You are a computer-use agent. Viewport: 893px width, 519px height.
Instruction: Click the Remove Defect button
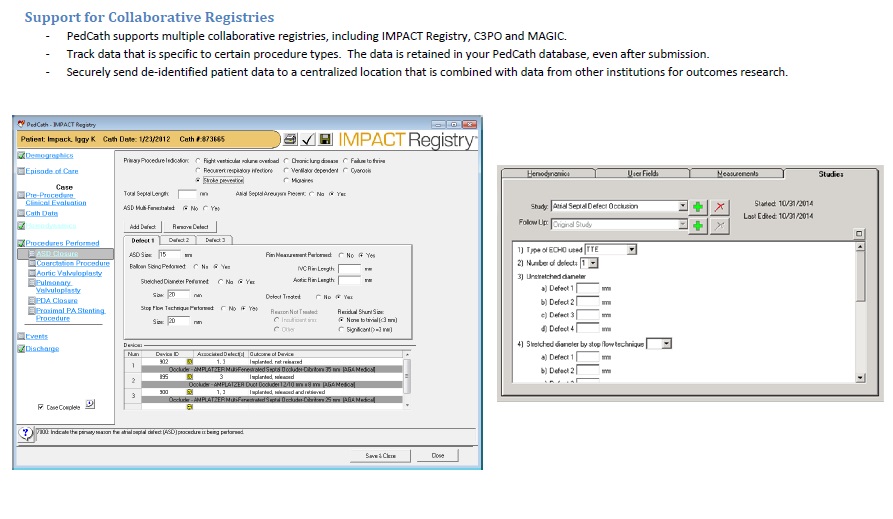click(190, 227)
